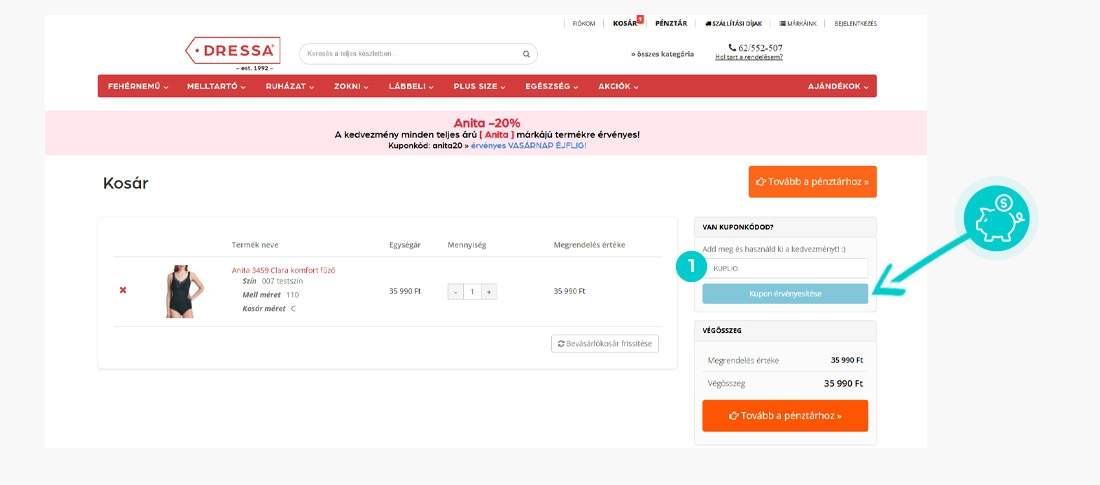Expand the Melltartó category menu
Image resolution: width=1100 pixels, height=485 pixels.
click(x=216, y=86)
